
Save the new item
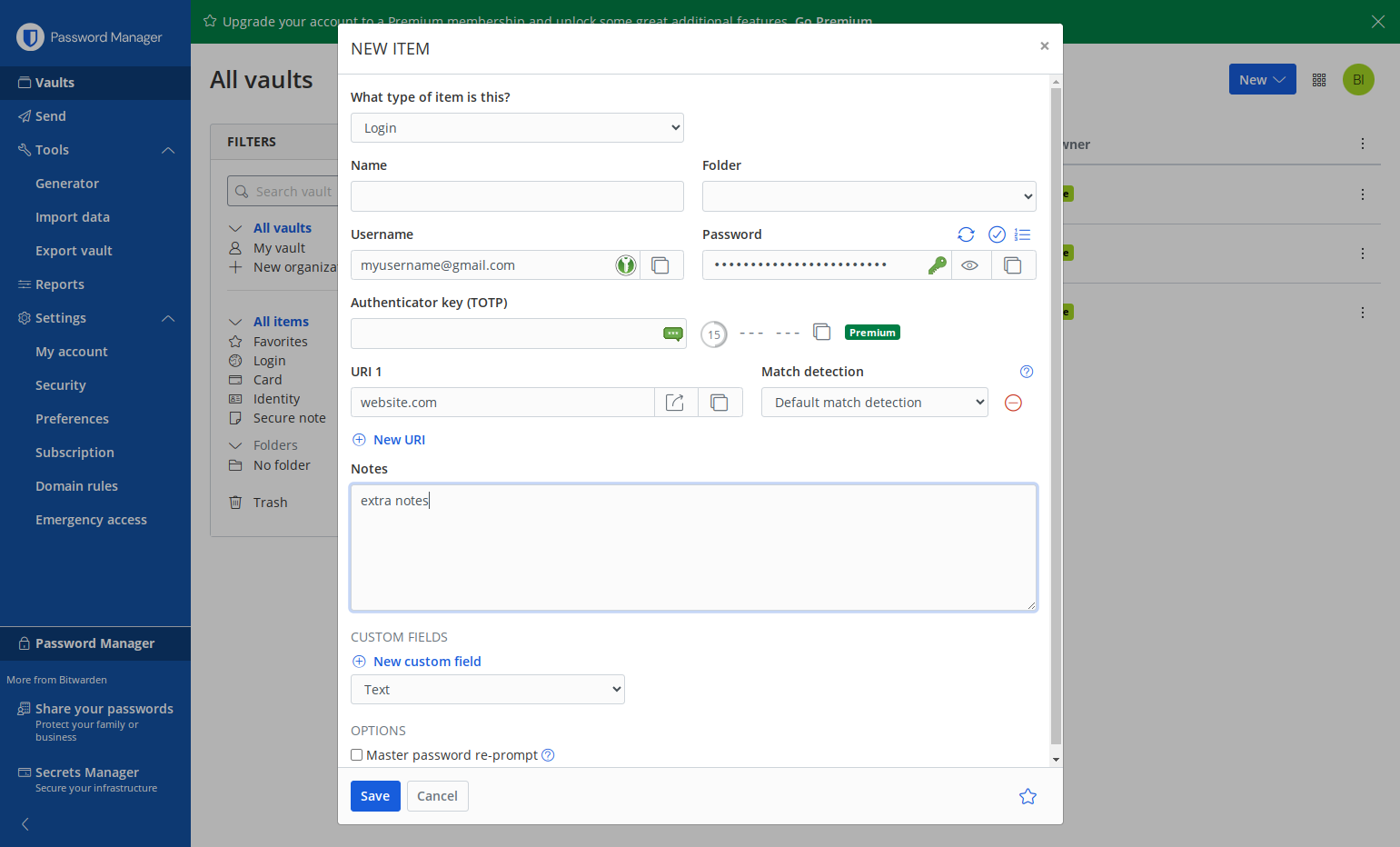click(x=375, y=796)
